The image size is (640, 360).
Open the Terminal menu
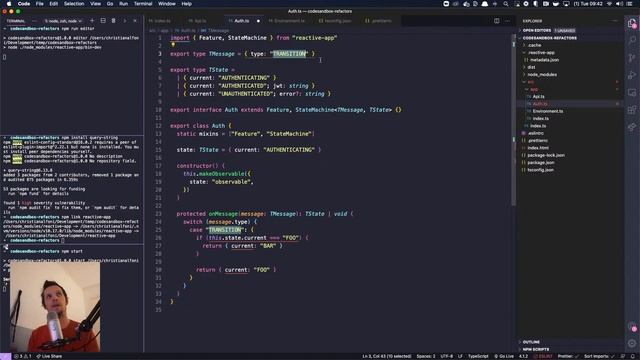pyautogui.click(x=143, y=4)
